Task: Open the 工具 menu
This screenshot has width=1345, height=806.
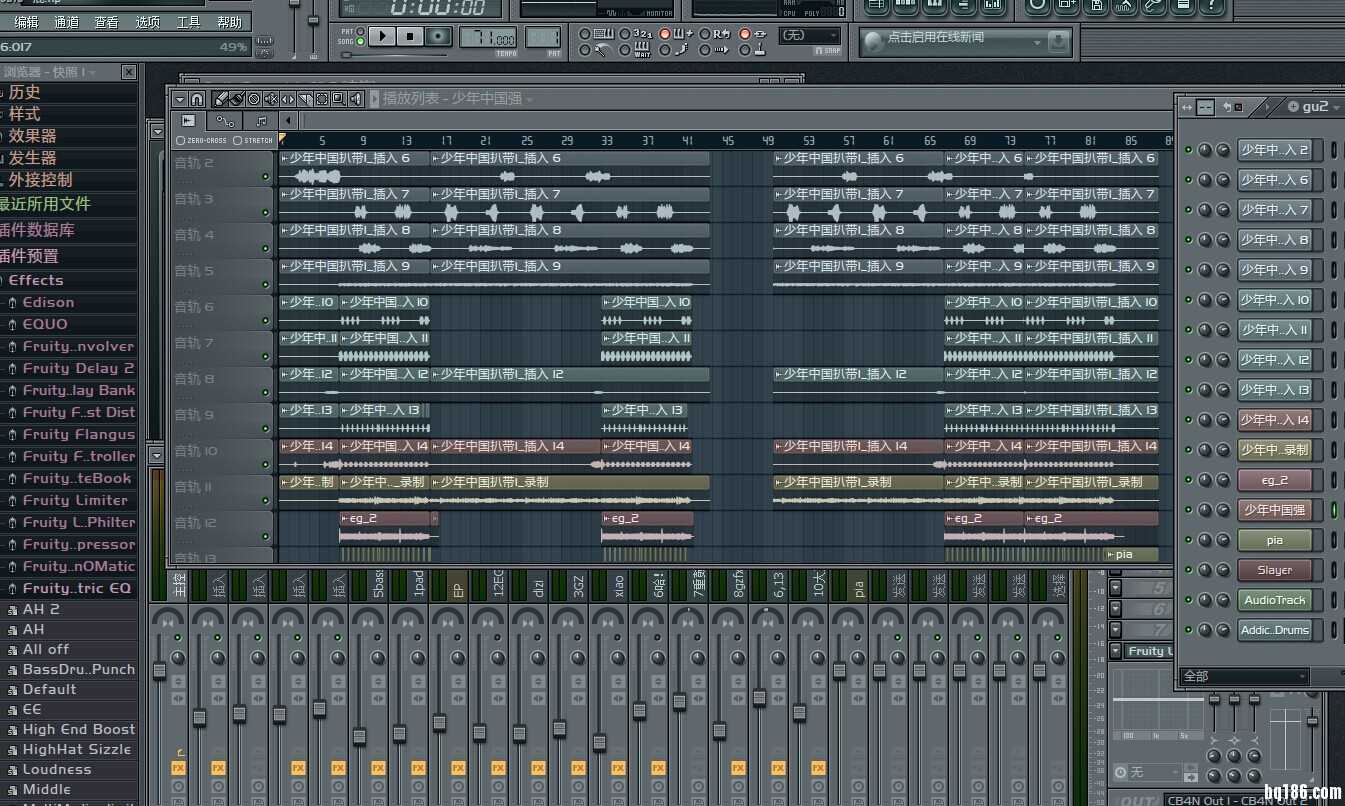Action: point(188,22)
